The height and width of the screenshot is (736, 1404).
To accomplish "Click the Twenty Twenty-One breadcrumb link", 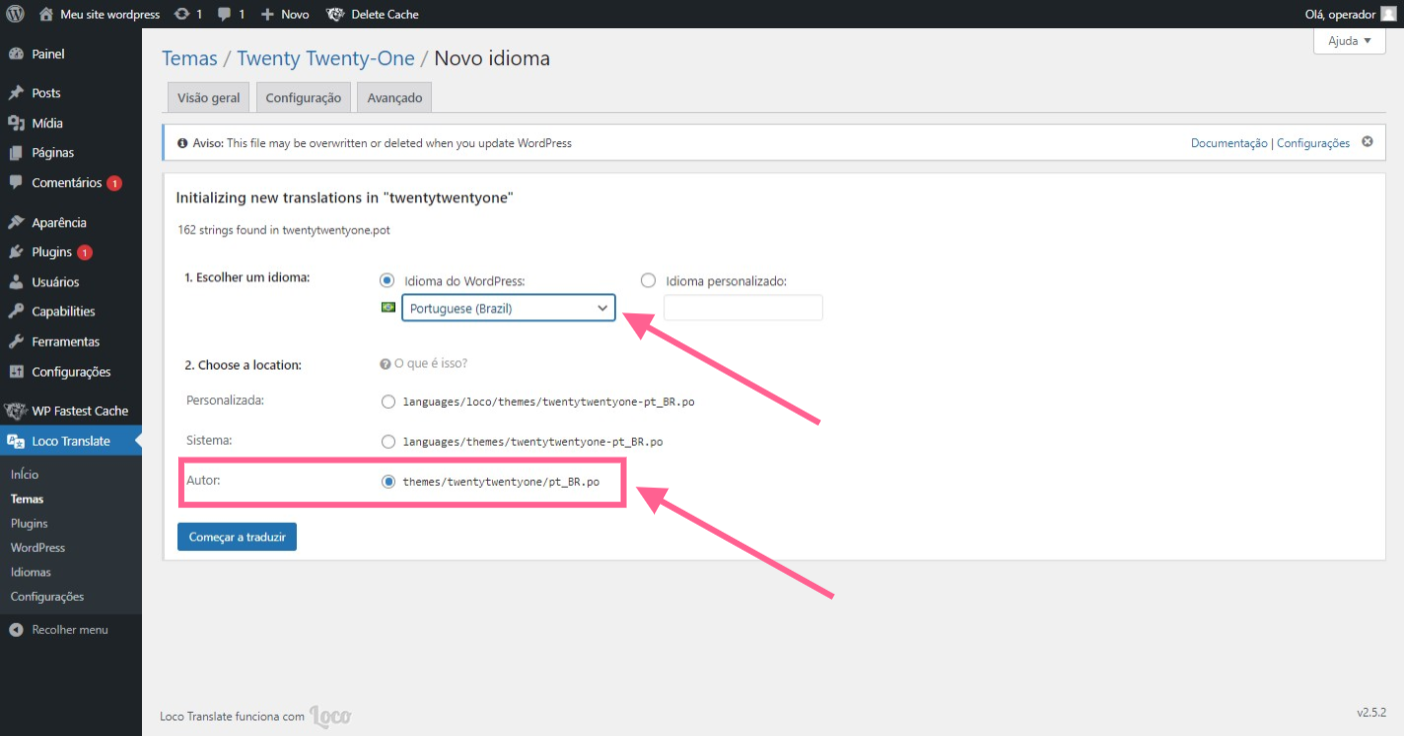I will coord(326,58).
